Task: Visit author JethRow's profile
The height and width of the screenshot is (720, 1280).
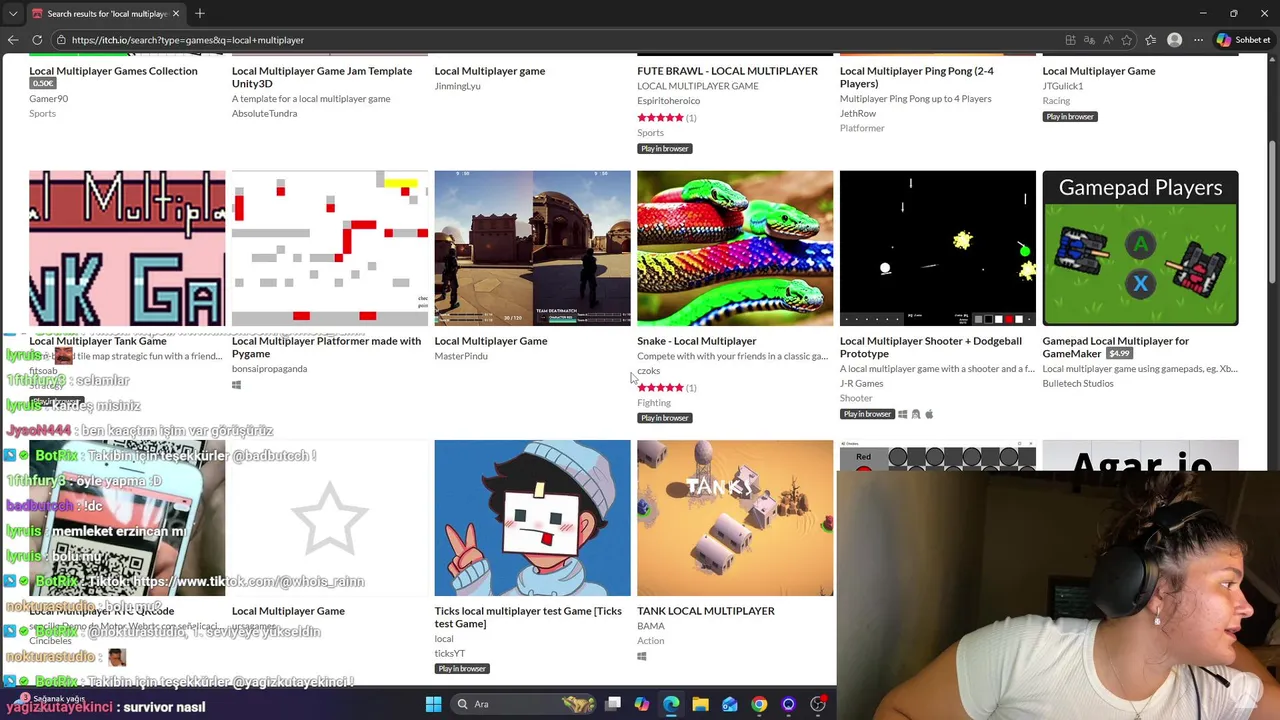Action: pos(858,113)
